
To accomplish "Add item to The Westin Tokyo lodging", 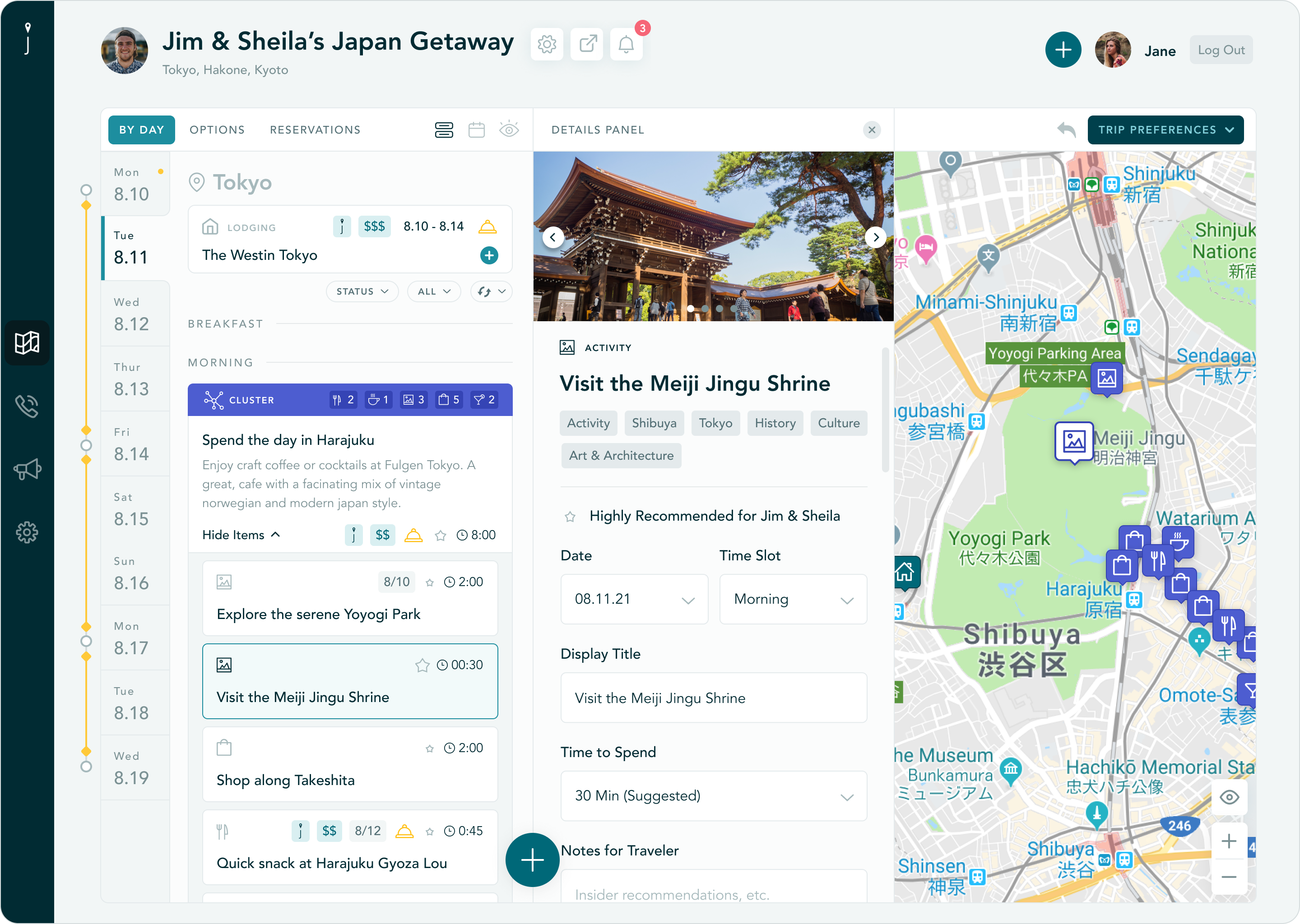I will pos(489,255).
